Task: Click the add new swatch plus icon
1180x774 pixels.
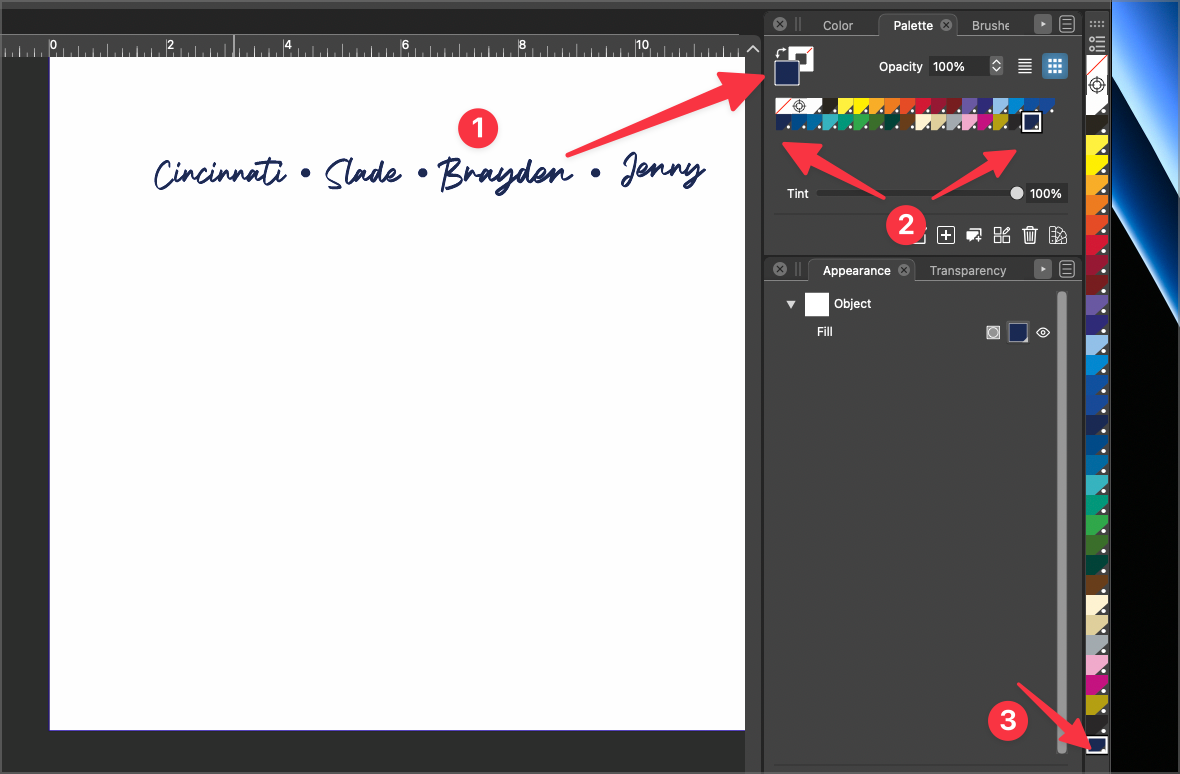Action: pyautogui.click(x=946, y=235)
